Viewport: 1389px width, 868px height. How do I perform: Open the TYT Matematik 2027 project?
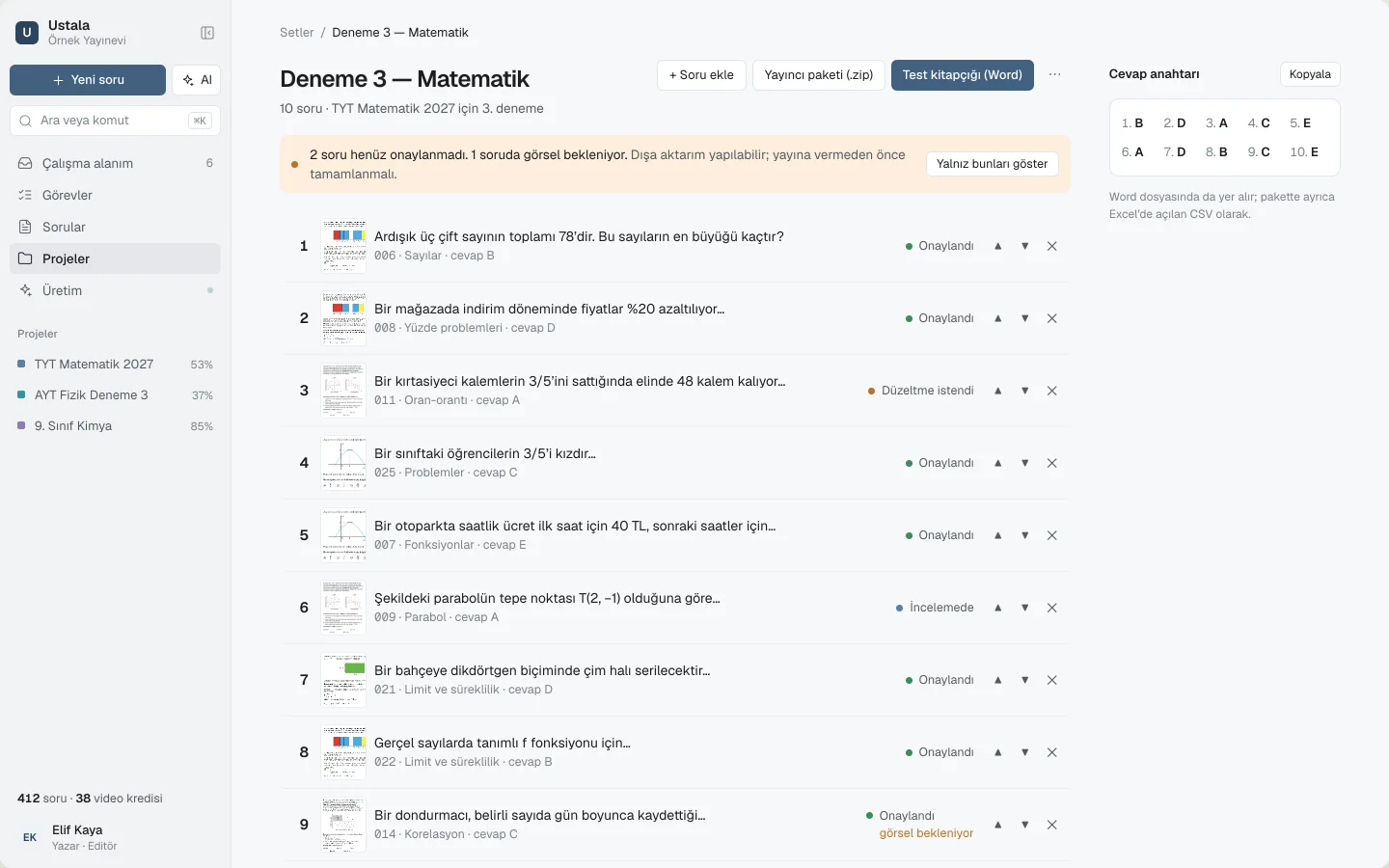[x=115, y=365]
